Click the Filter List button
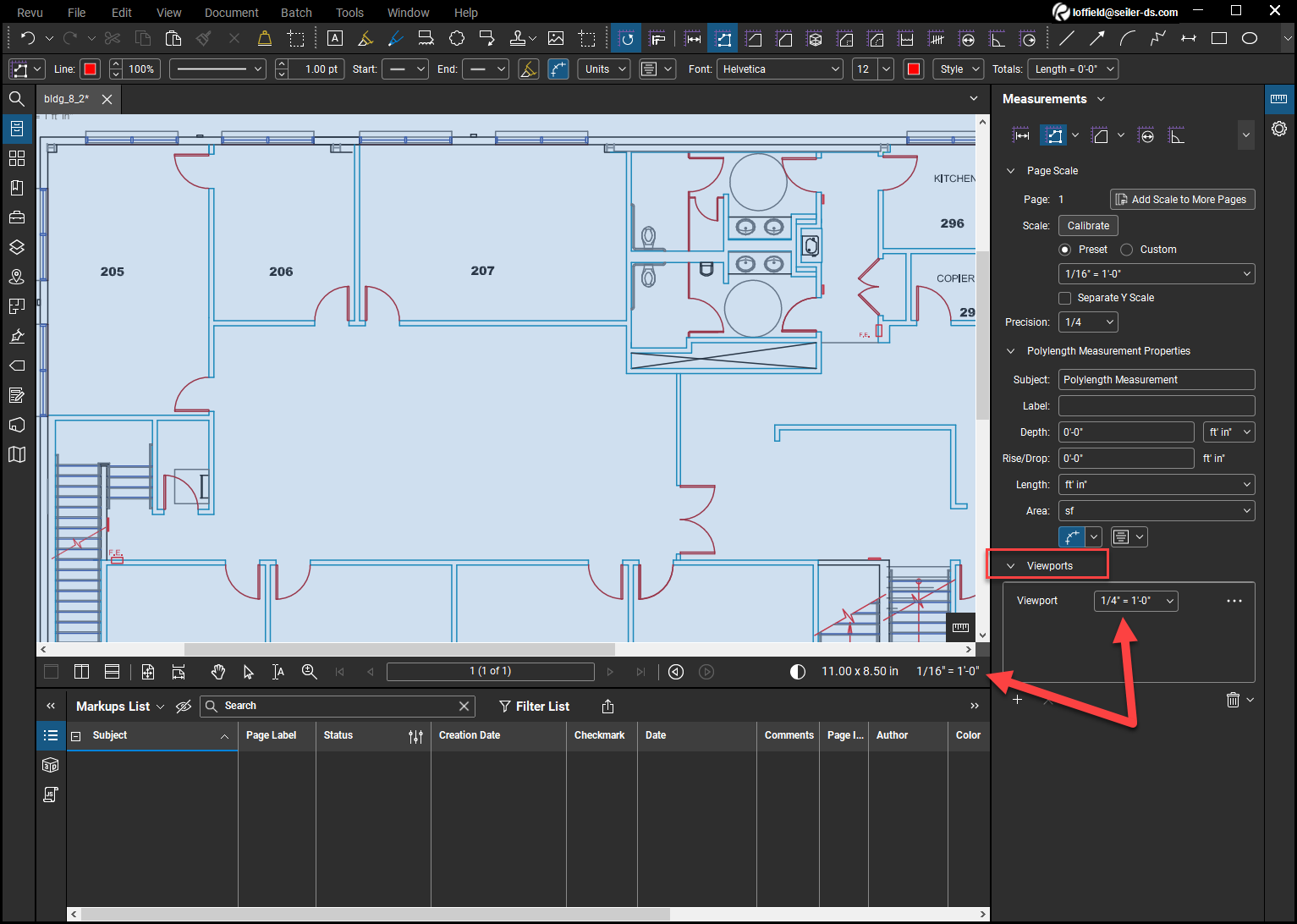Screen dimensions: 1297x924 534,707
